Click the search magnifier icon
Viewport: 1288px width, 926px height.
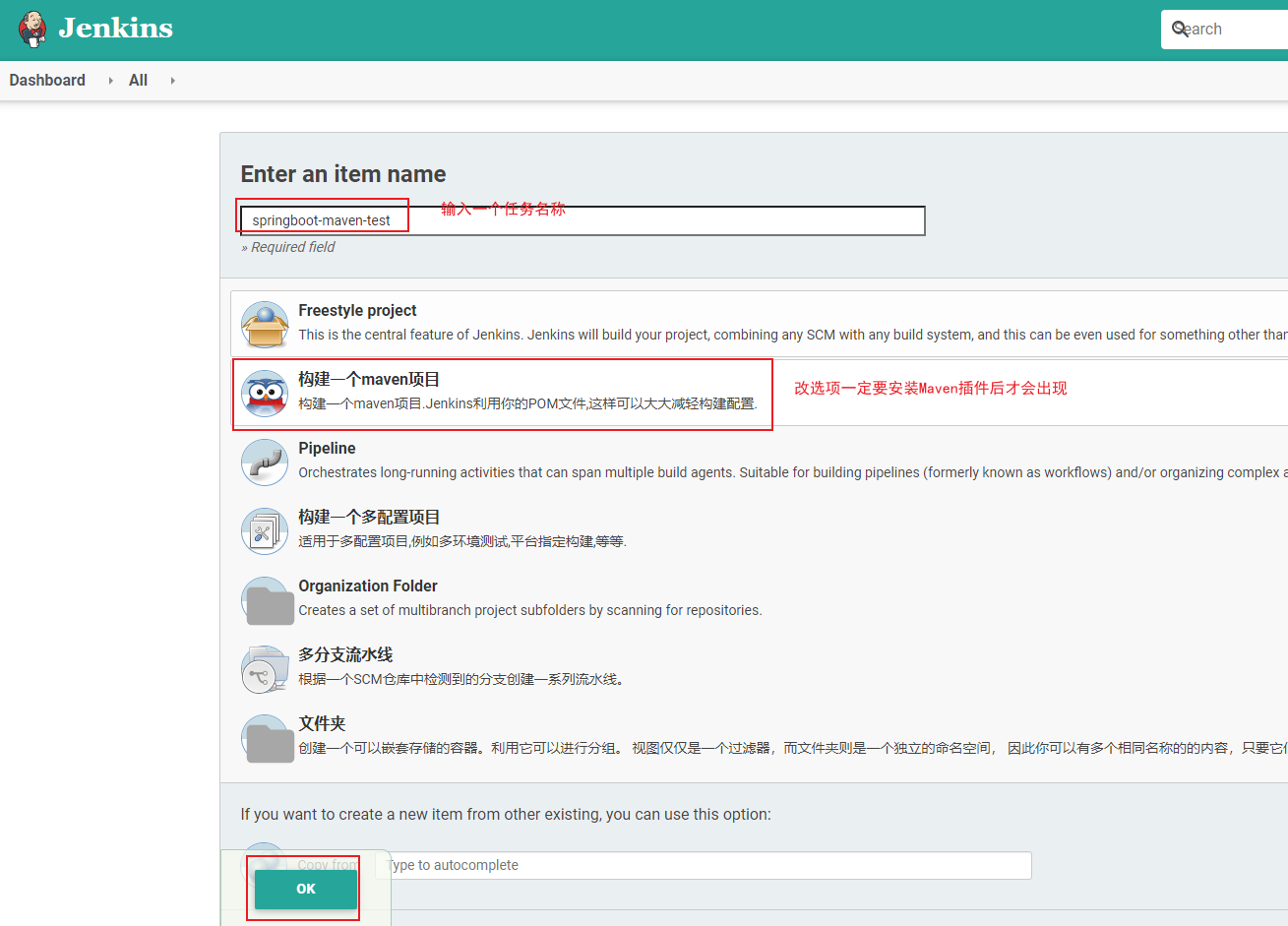click(x=1180, y=30)
